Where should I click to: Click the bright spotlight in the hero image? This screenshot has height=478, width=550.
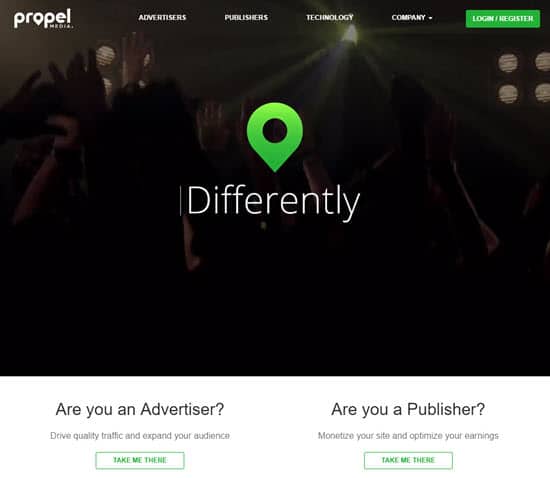pos(350,35)
